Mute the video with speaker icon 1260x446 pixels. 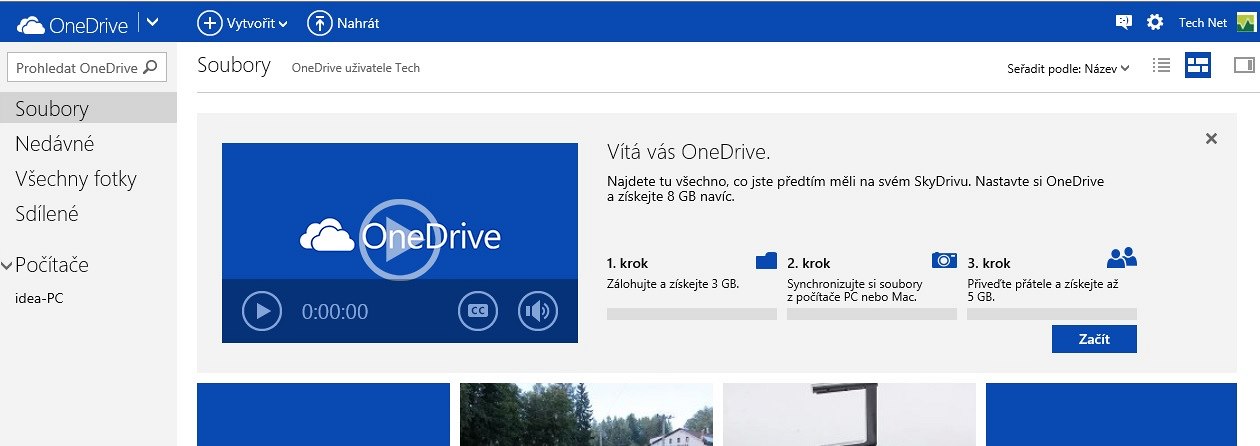(x=538, y=311)
